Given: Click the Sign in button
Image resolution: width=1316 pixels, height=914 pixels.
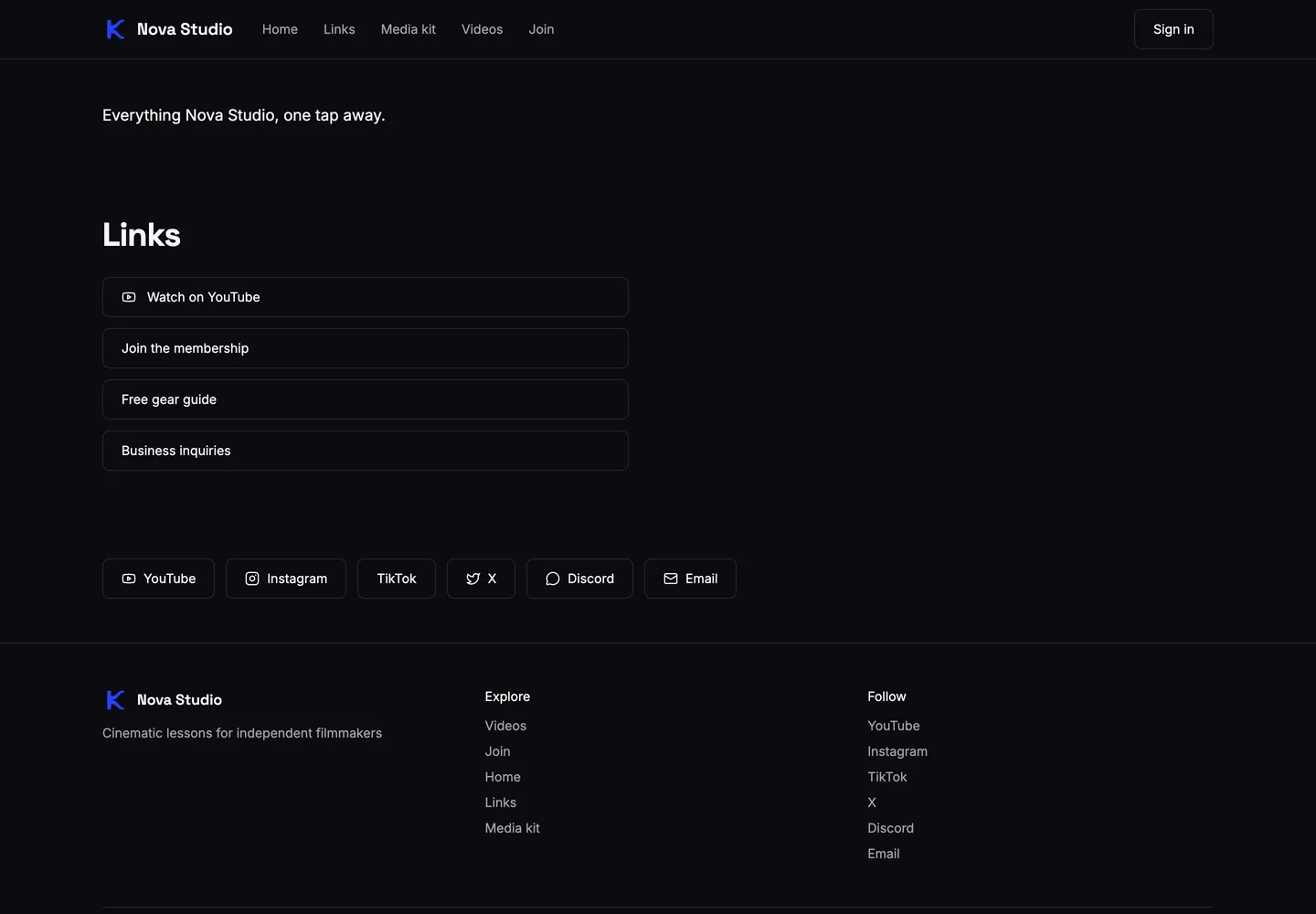Looking at the screenshot, I should tap(1173, 29).
